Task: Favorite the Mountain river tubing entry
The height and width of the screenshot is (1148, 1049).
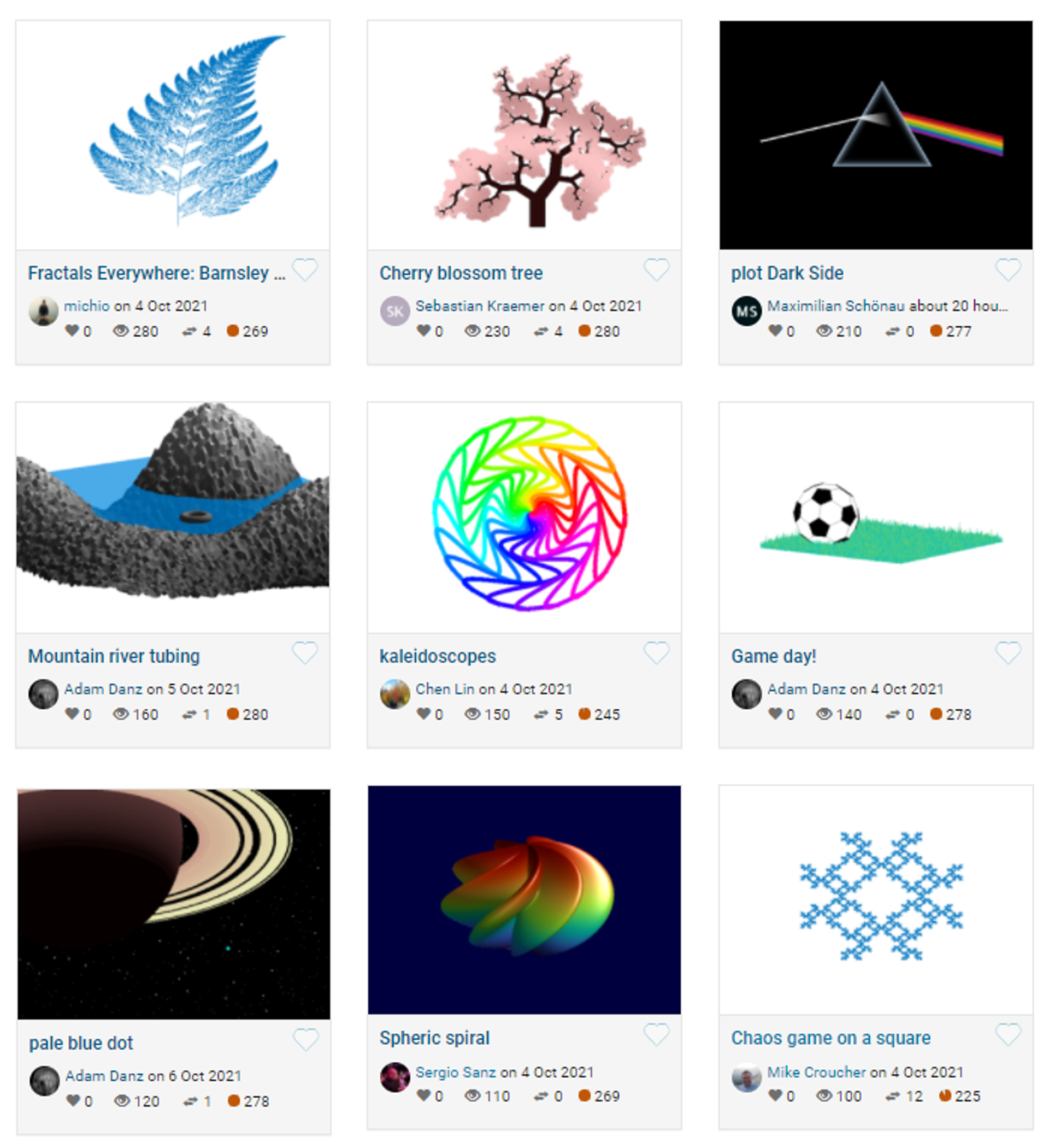Action: coord(305,652)
